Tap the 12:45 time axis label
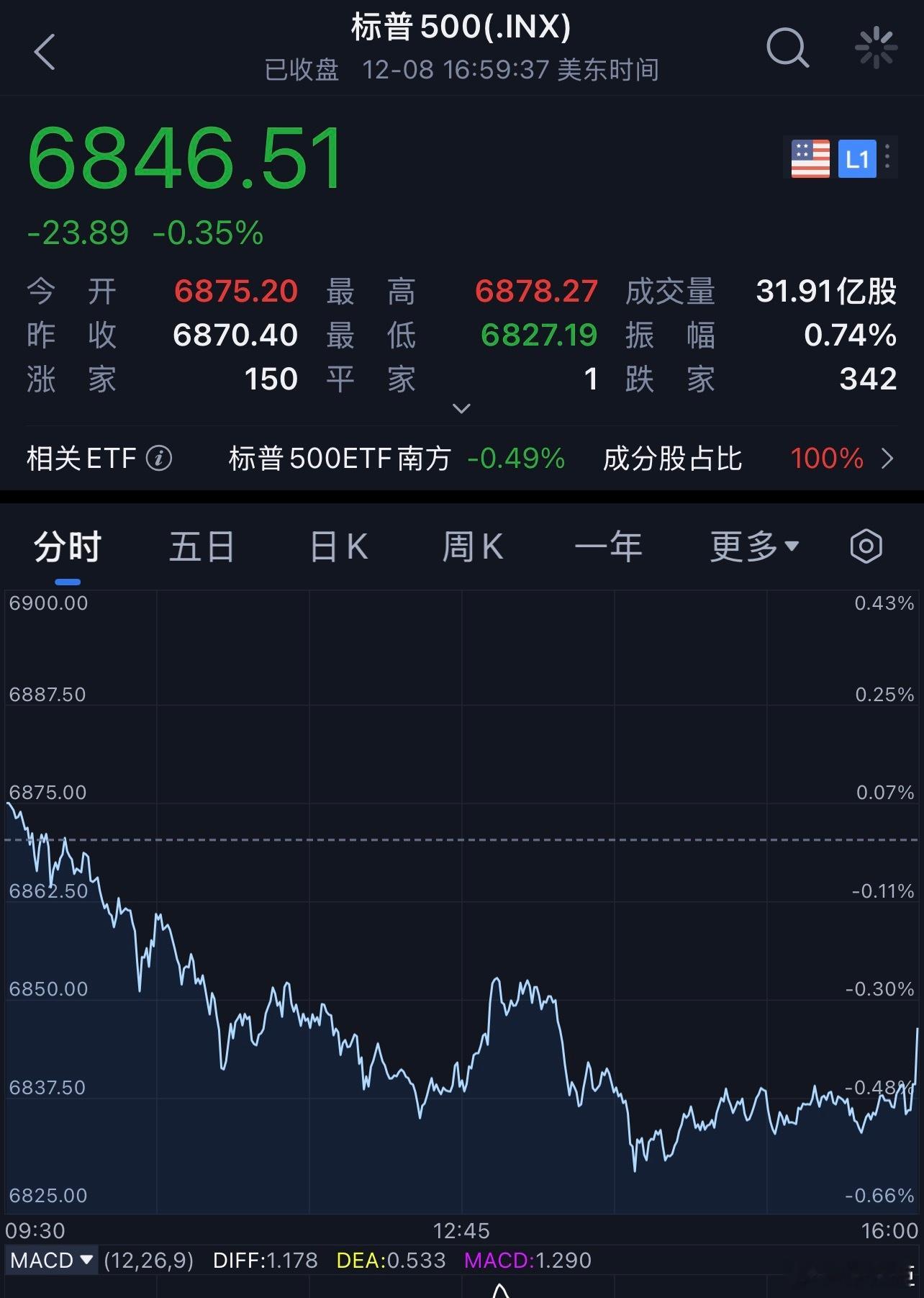Screen dimensions: 924x1298 tap(461, 1230)
